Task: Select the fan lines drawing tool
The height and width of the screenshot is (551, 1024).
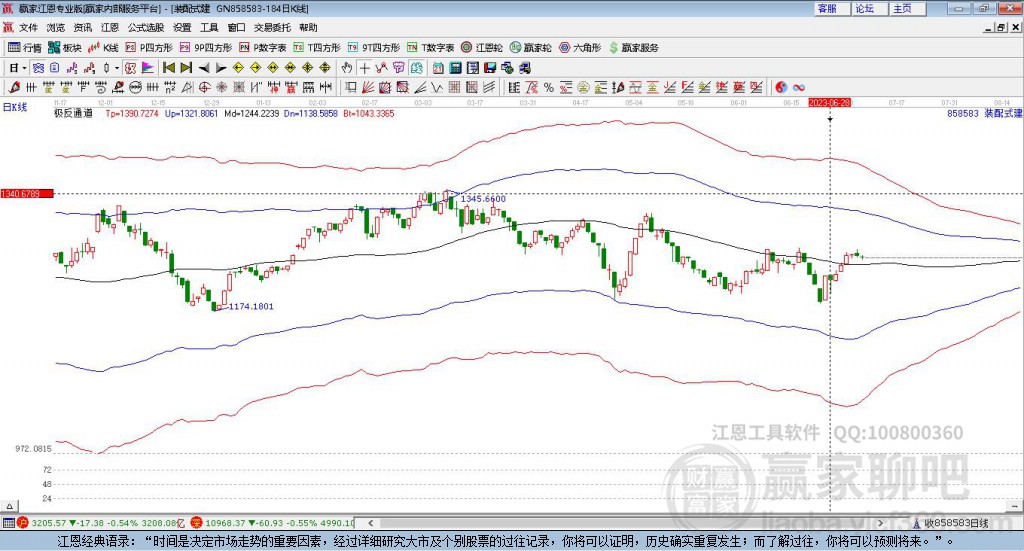Action: tap(369, 87)
